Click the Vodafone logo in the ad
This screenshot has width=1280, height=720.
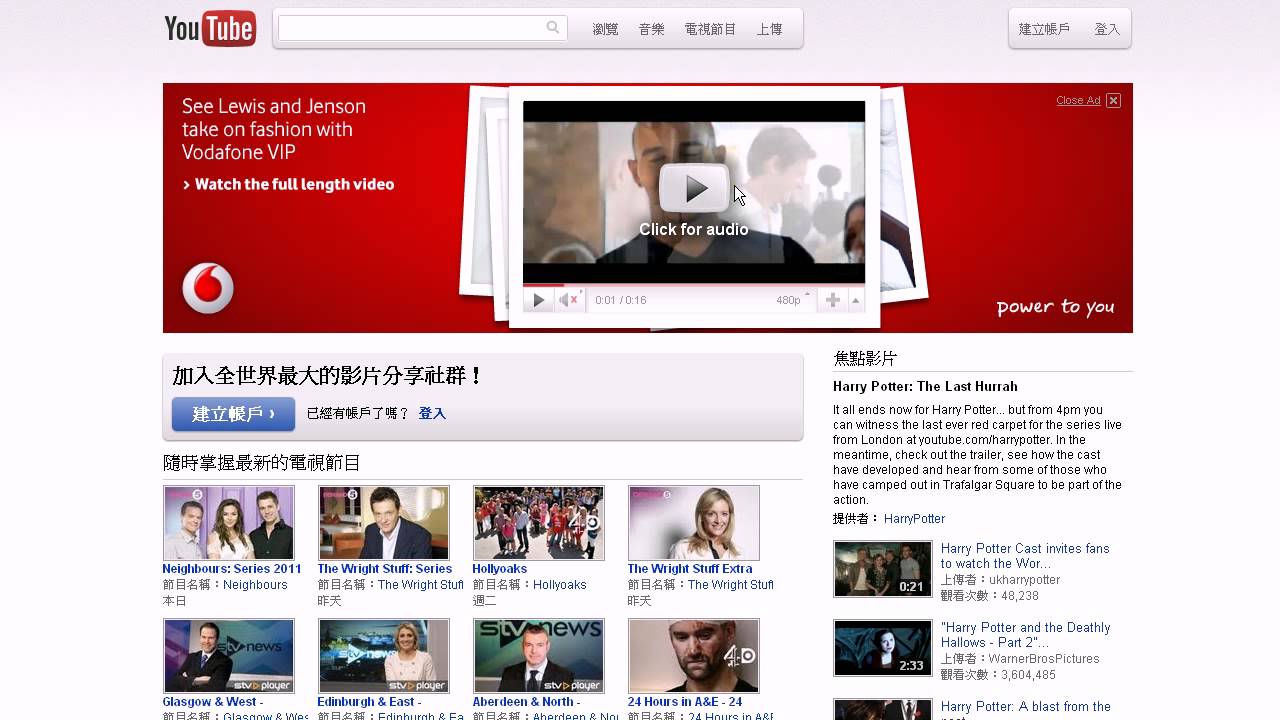coord(208,289)
